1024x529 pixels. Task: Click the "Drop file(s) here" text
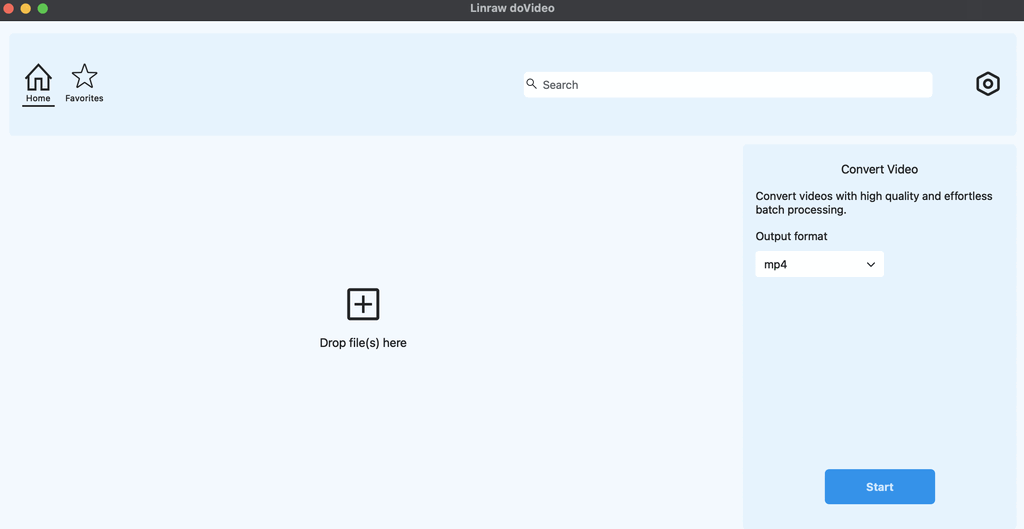click(x=363, y=343)
